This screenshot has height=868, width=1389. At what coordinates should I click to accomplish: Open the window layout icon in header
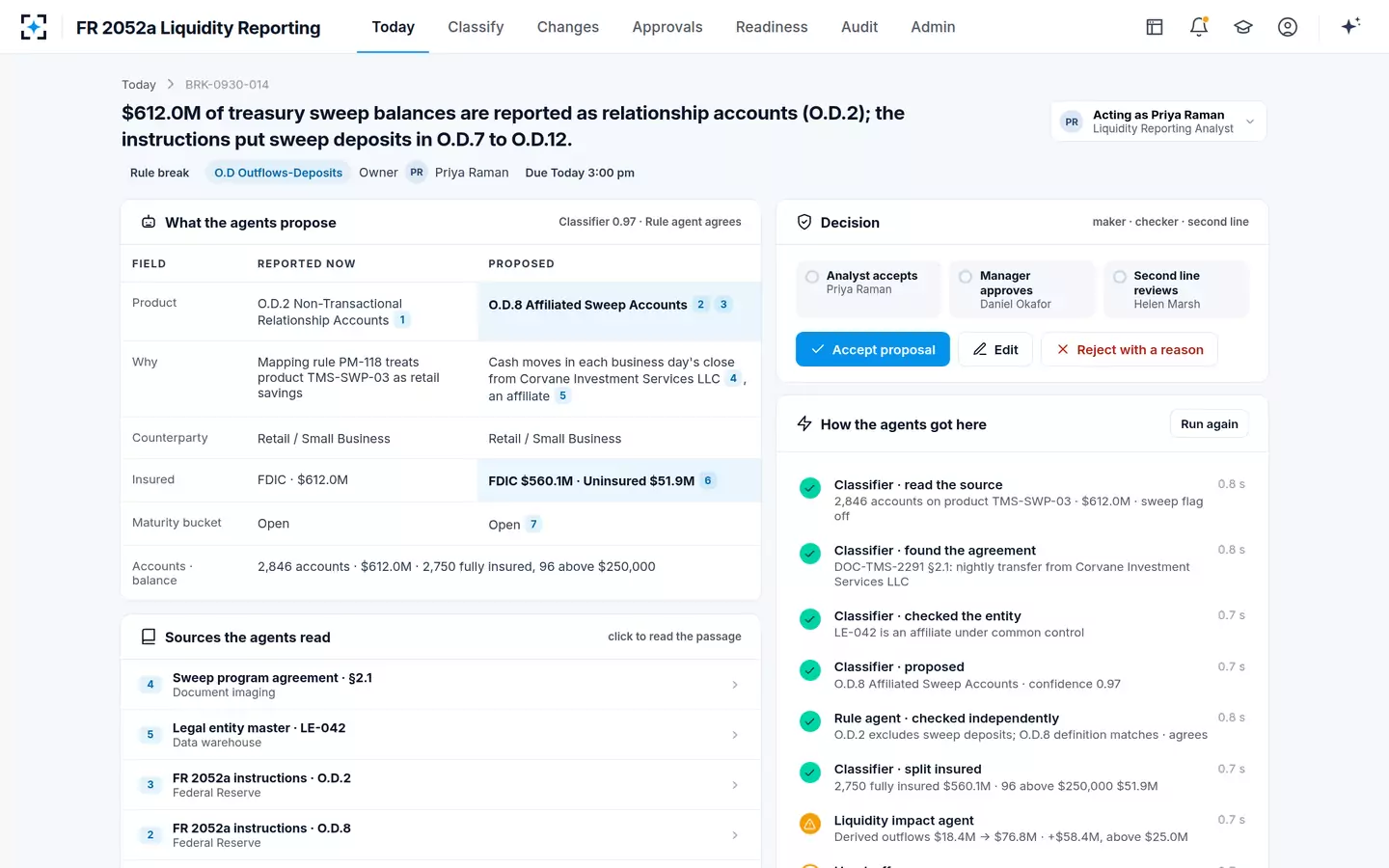pyautogui.click(x=1155, y=27)
